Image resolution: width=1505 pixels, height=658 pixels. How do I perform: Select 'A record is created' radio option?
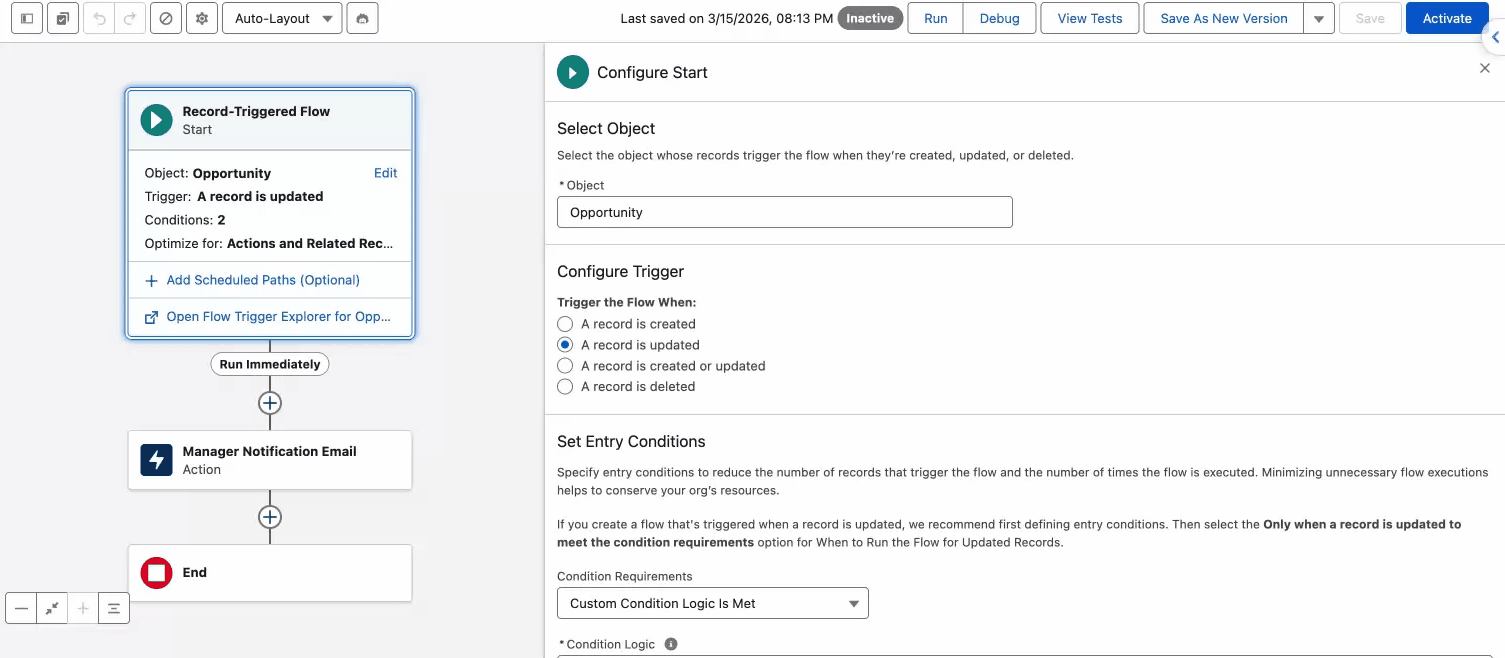coord(565,324)
